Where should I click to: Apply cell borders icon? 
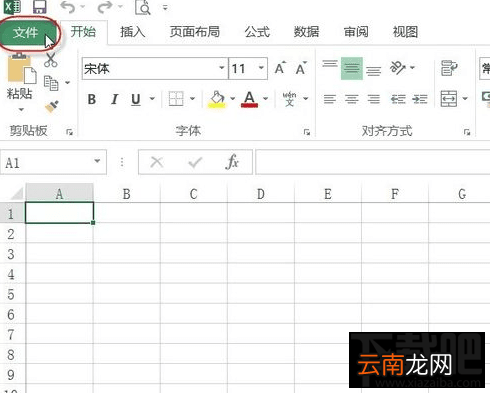176,99
